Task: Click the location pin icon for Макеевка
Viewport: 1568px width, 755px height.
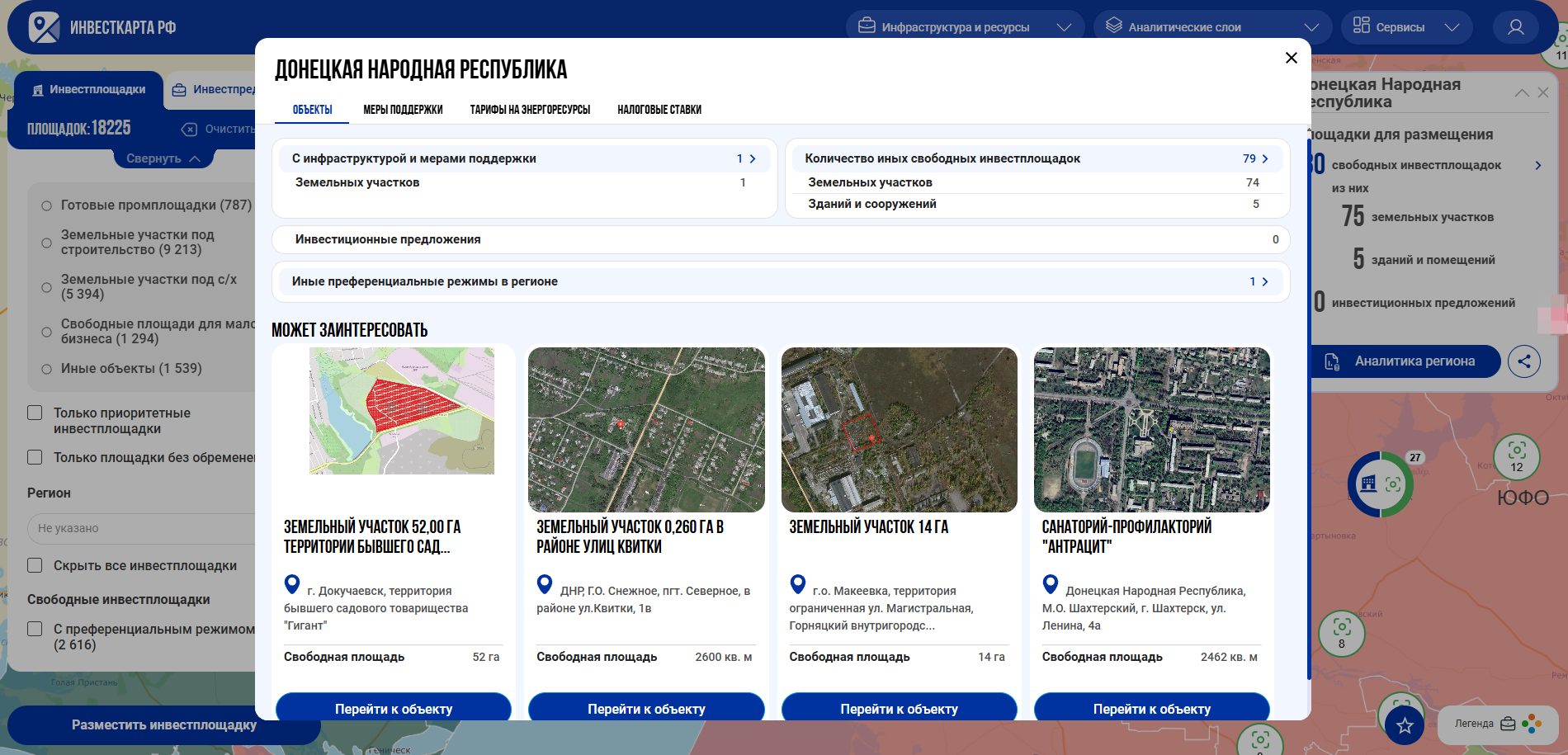Action: pyautogui.click(x=797, y=584)
